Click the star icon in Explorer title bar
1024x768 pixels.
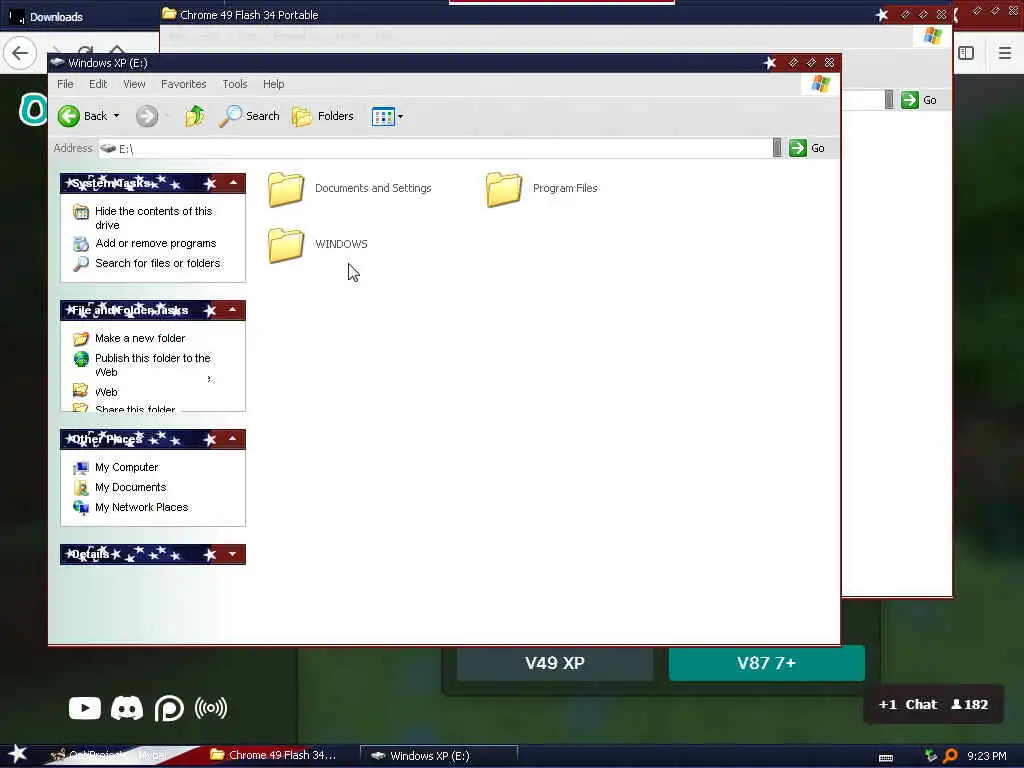click(770, 63)
